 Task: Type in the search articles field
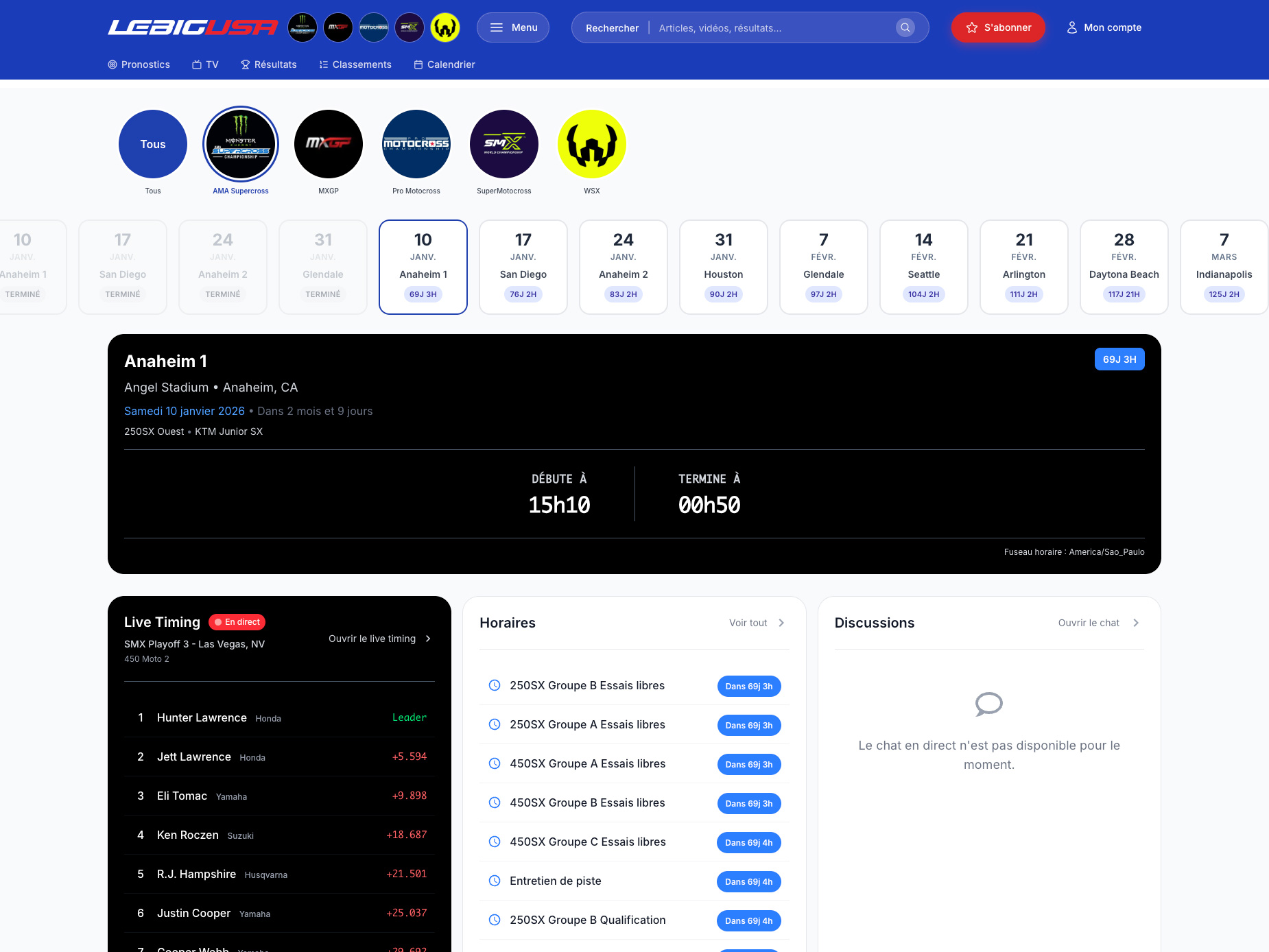pos(772,28)
